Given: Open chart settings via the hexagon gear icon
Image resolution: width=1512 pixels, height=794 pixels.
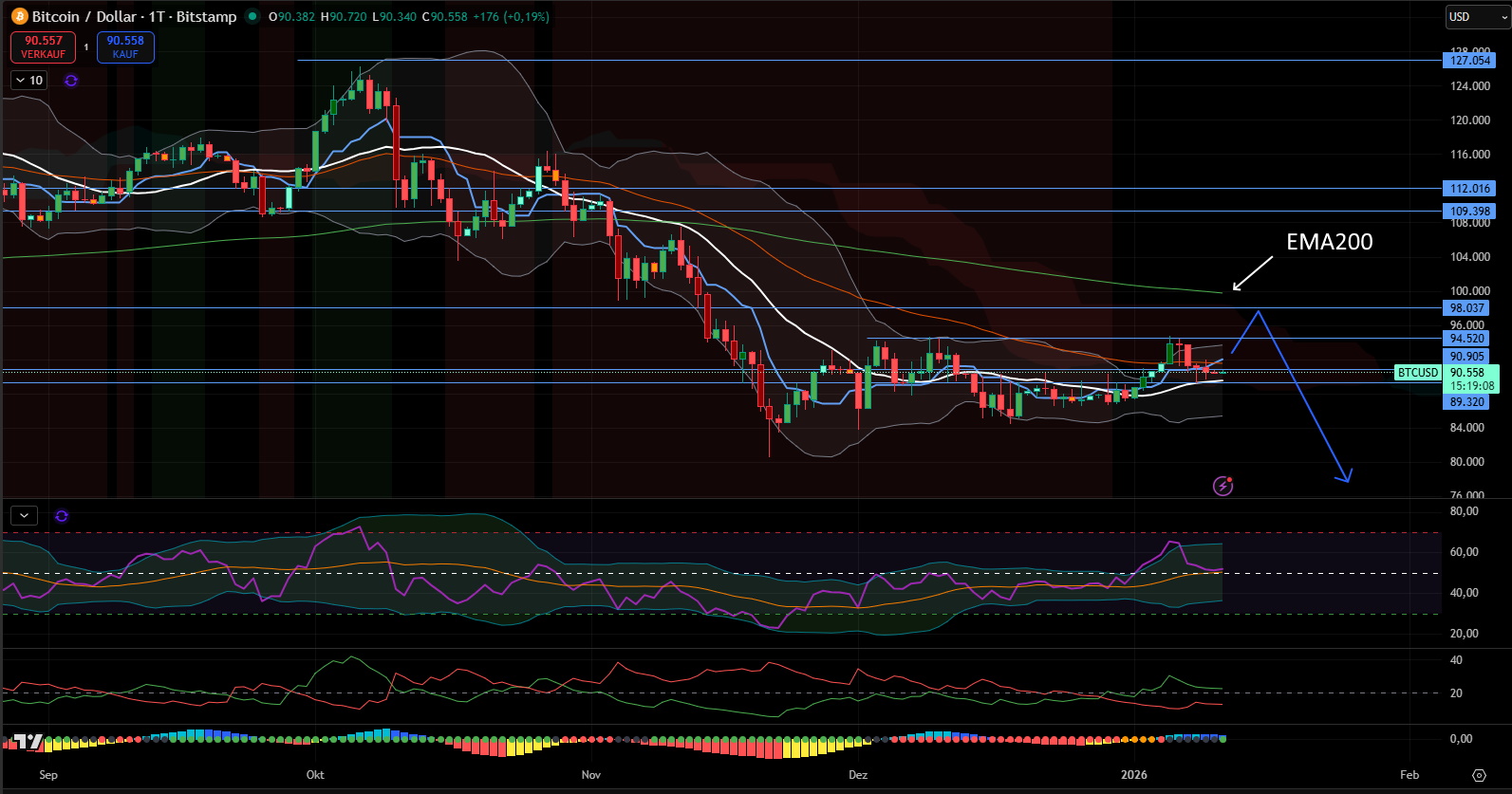Looking at the screenshot, I should point(1479,775).
